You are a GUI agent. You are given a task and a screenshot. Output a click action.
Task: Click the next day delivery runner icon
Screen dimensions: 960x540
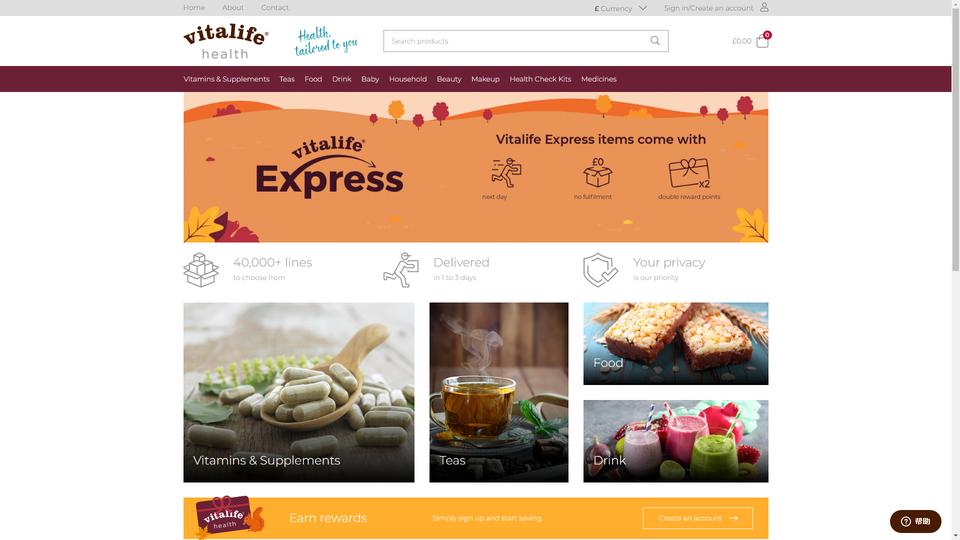[x=506, y=173]
